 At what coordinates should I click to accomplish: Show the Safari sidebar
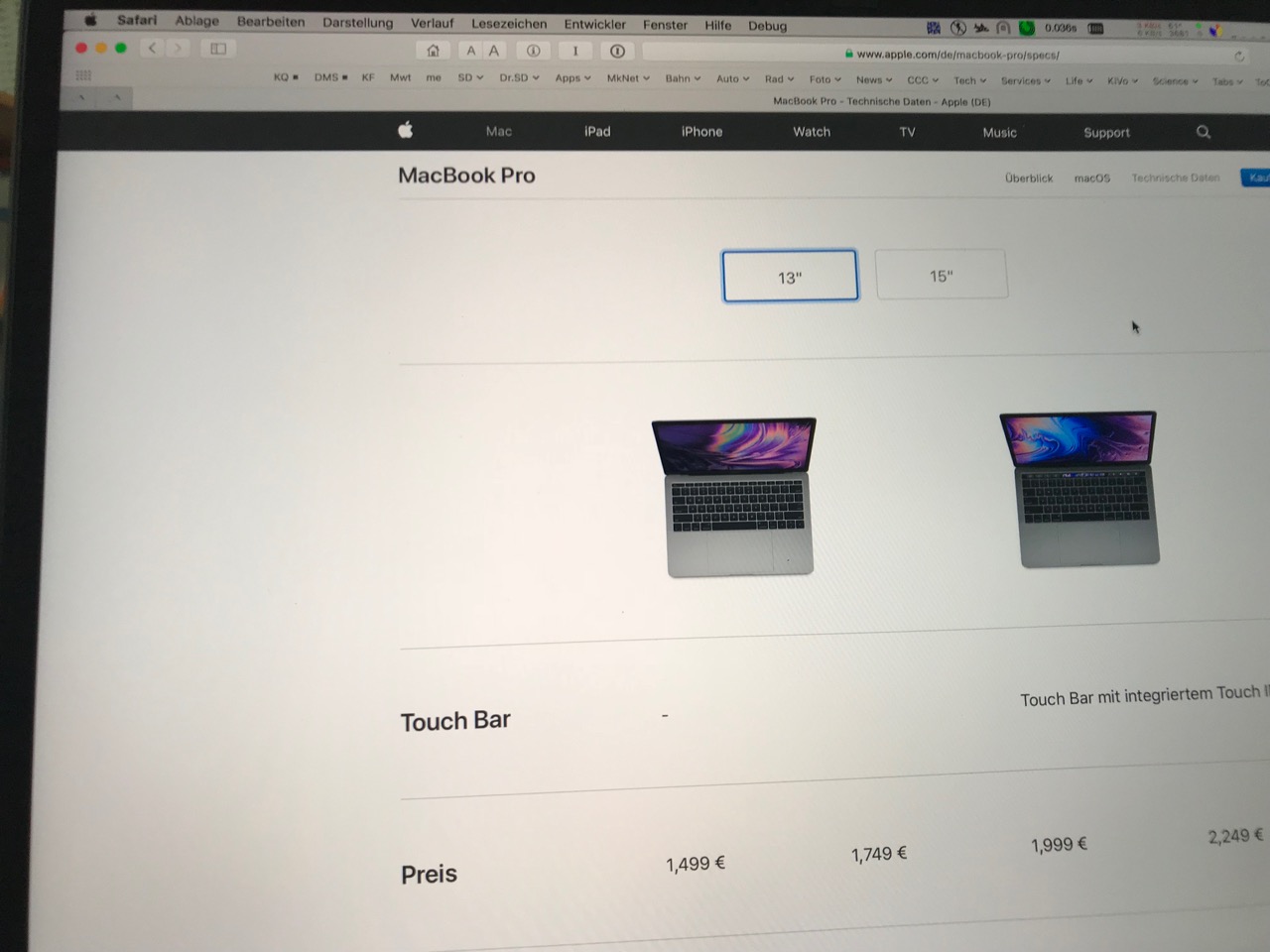click(218, 48)
